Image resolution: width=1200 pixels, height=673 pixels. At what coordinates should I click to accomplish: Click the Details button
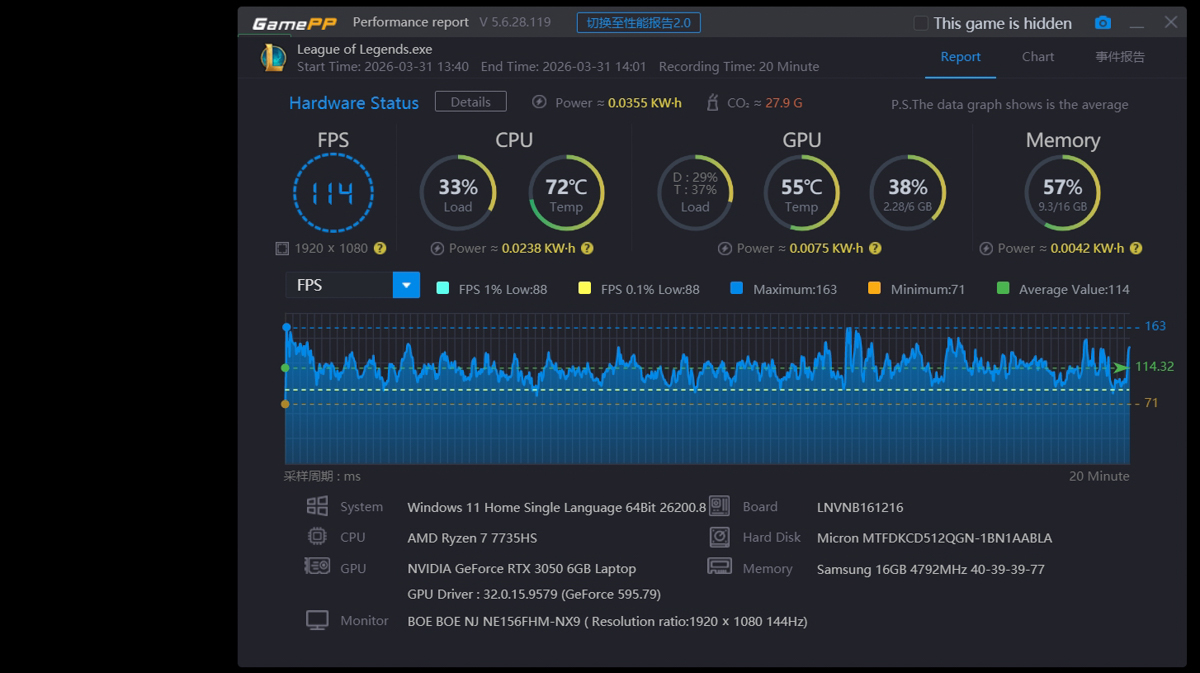tap(470, 102)
